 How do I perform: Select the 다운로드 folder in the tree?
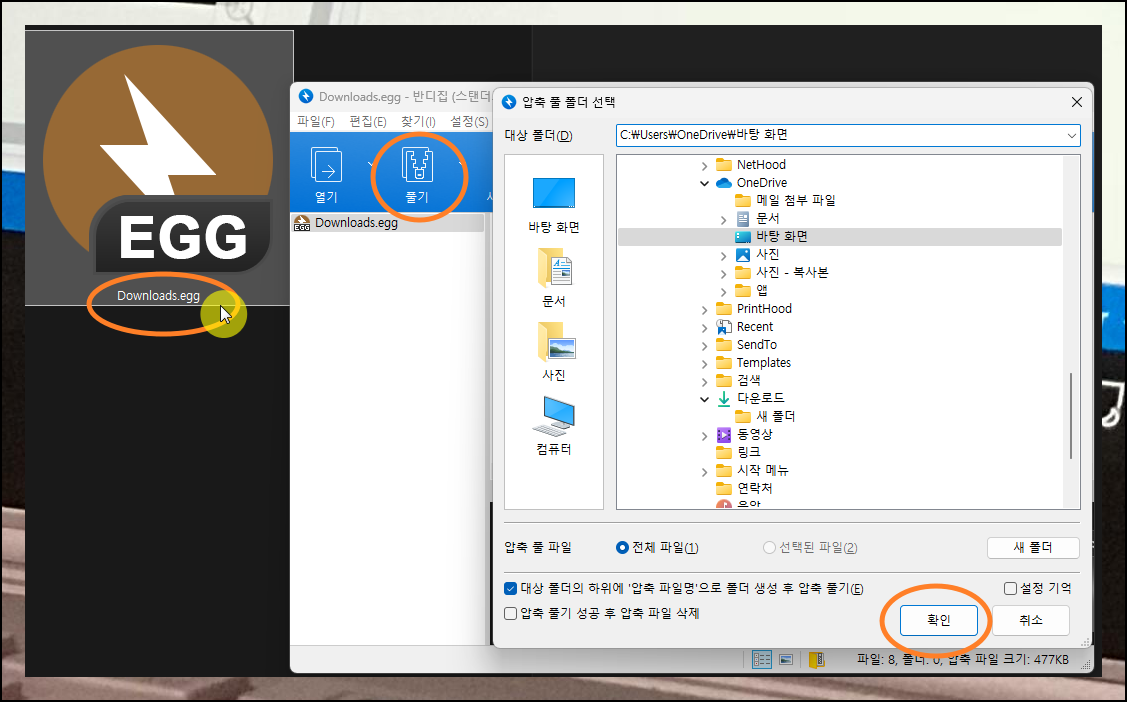751,398
